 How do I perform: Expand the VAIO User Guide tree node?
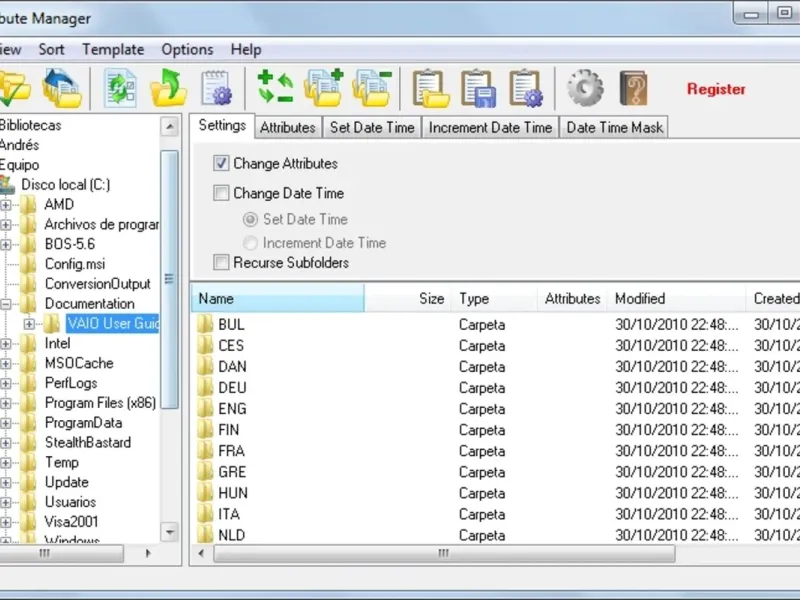[30, 324]
